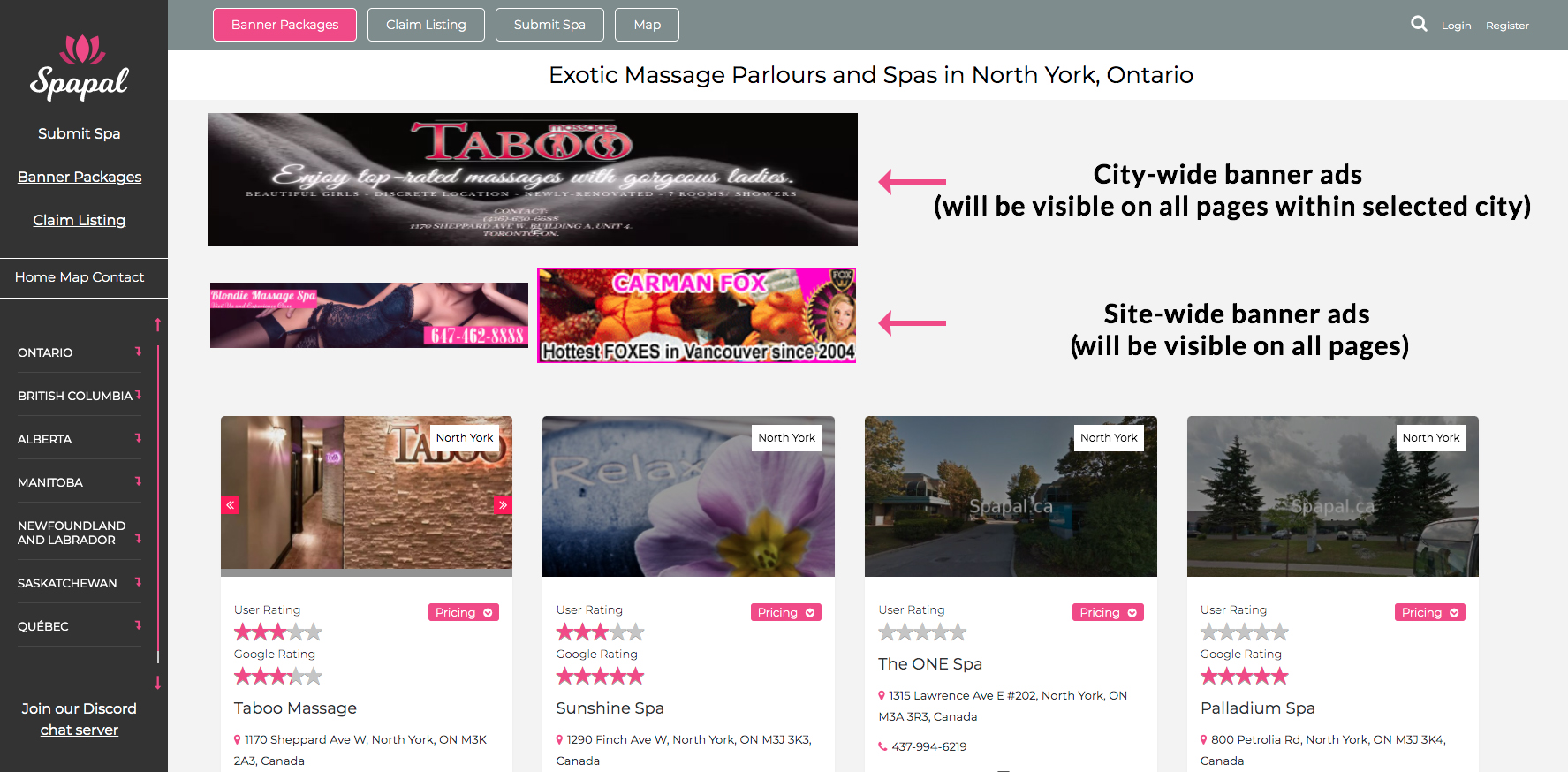
Task: Open The ONE Spa title link
Action: point(930,664)
